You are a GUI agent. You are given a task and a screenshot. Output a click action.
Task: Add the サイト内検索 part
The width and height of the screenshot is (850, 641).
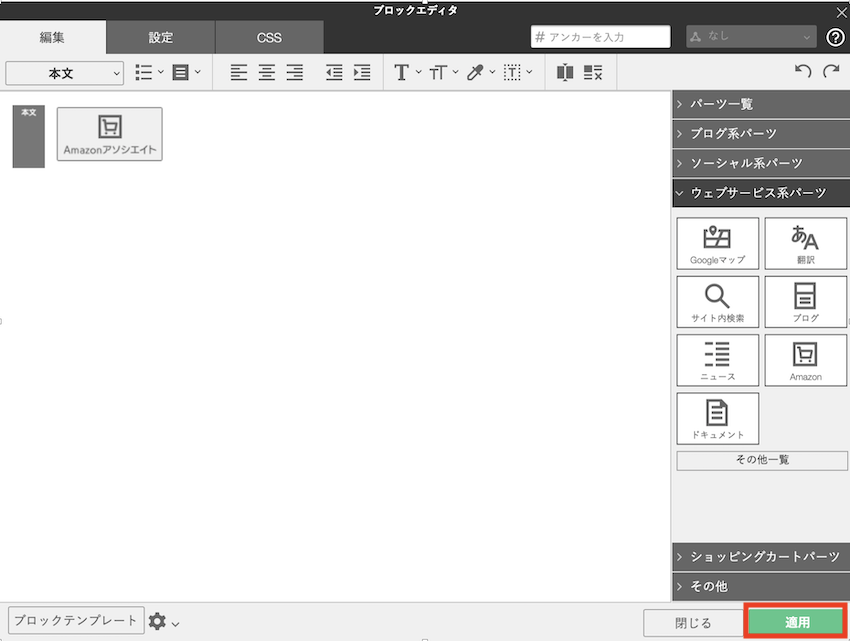point(717,302)
